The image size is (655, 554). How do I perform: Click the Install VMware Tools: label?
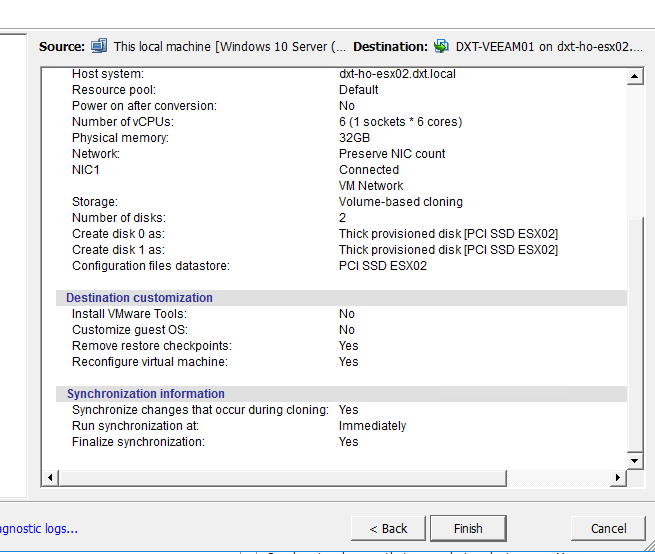pyautogui.click(x=129, y=314)
